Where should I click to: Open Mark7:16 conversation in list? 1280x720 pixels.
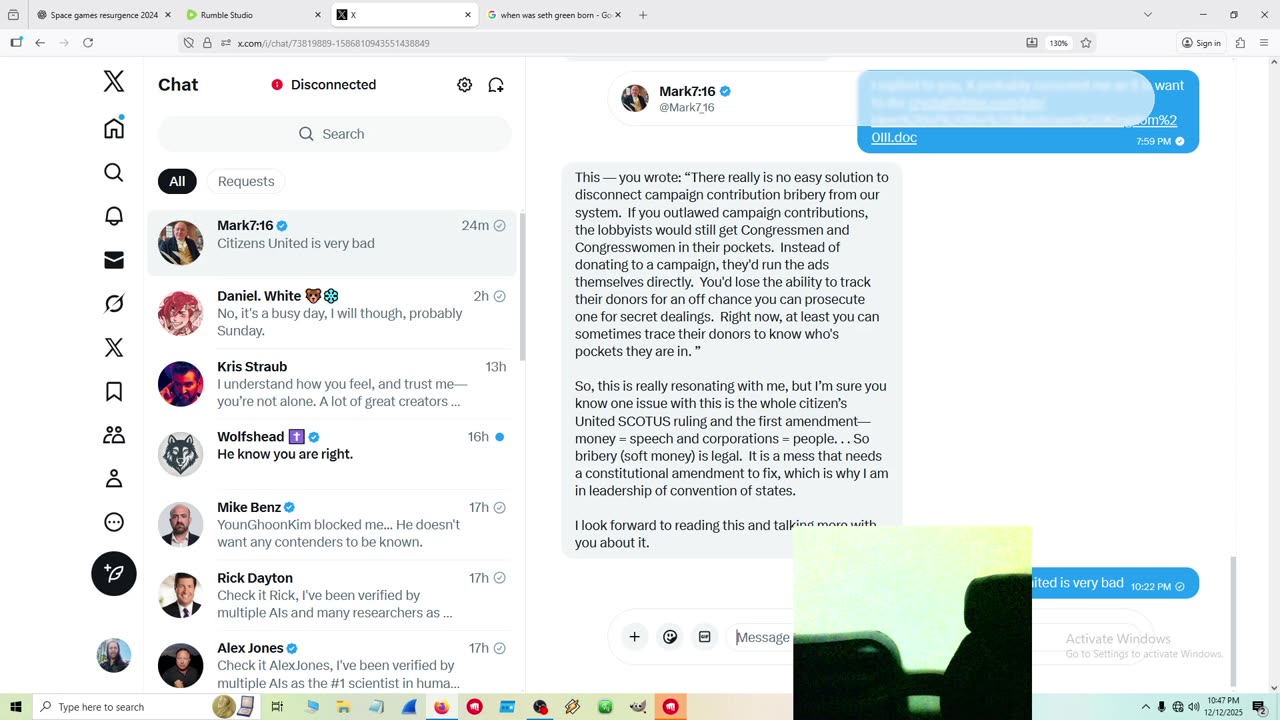[332, 243]
